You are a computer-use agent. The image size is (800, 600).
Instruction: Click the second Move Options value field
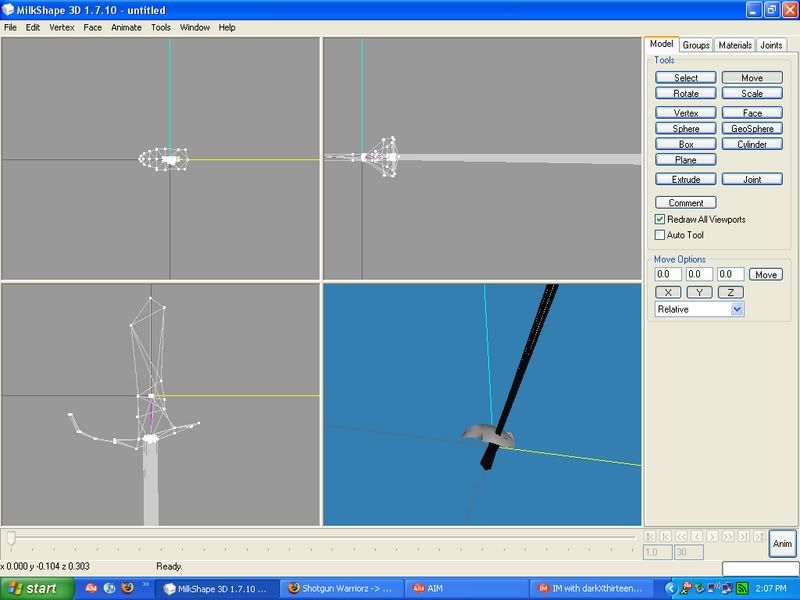pos(699,274)
